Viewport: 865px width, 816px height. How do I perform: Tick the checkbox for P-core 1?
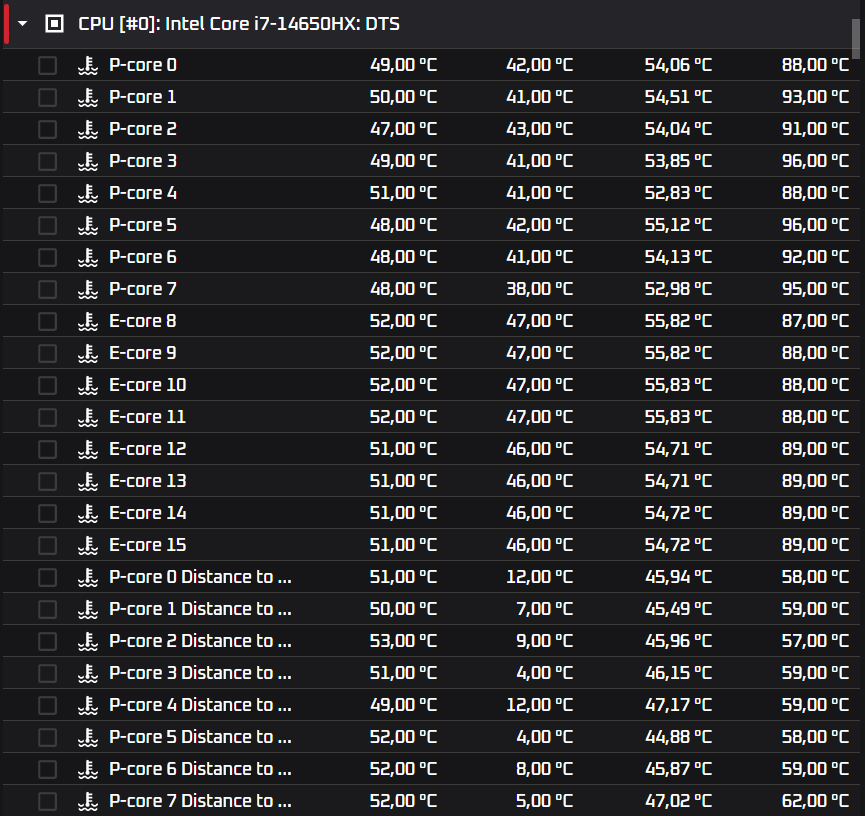click(x=47, y=97)
